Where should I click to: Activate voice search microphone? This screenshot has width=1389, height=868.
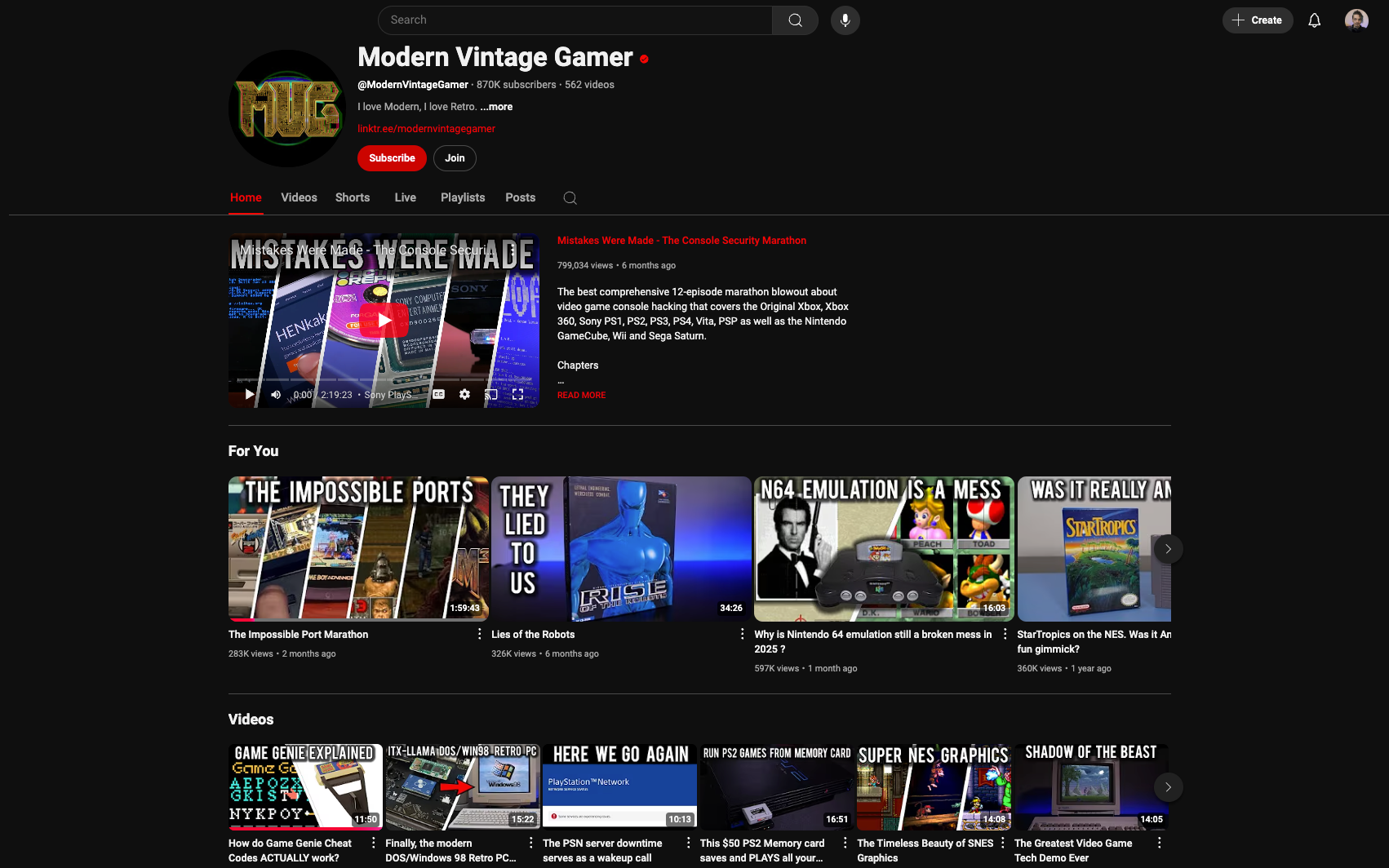click(845, 20)
